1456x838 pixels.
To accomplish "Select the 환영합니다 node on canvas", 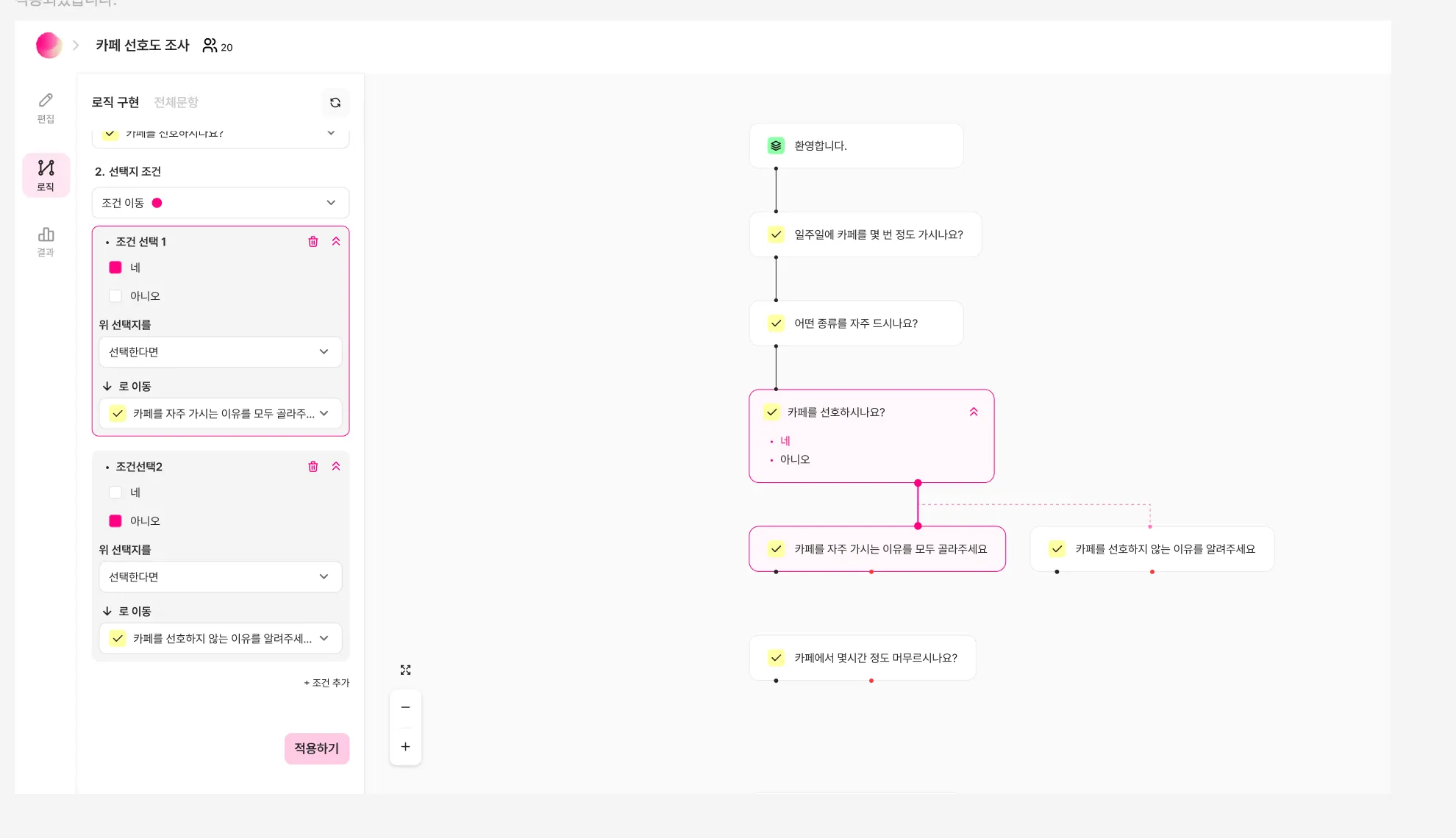I will (855, 146).
